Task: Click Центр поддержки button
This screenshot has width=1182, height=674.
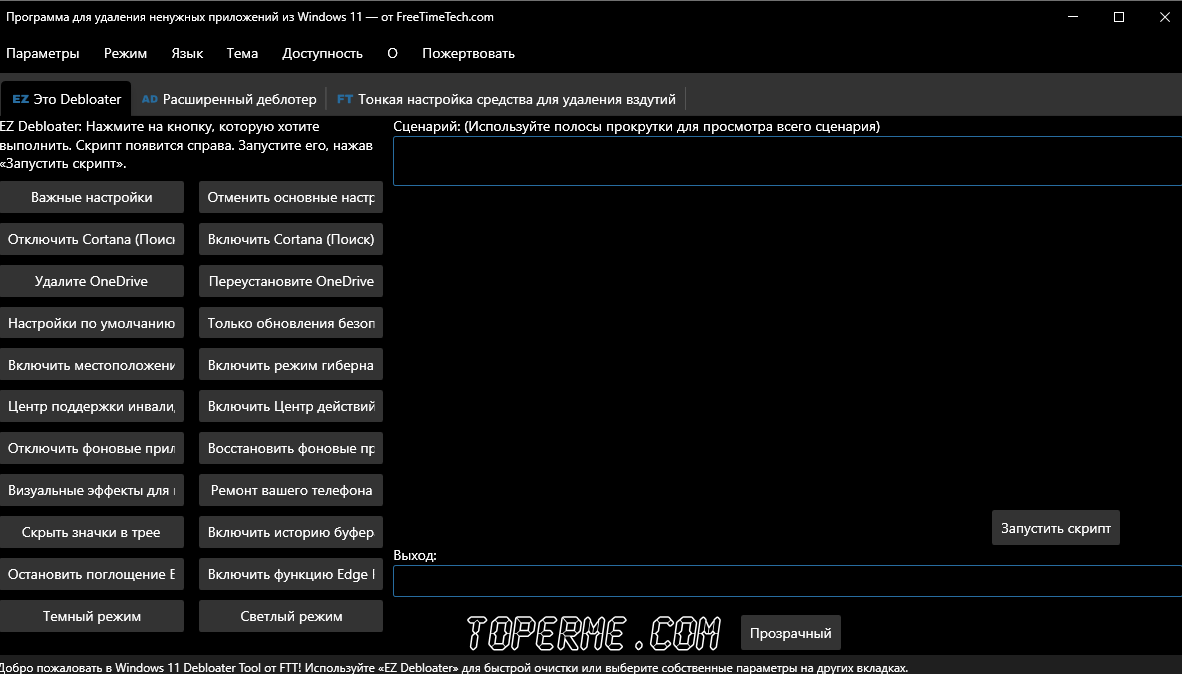Action: tap(92, 406)
